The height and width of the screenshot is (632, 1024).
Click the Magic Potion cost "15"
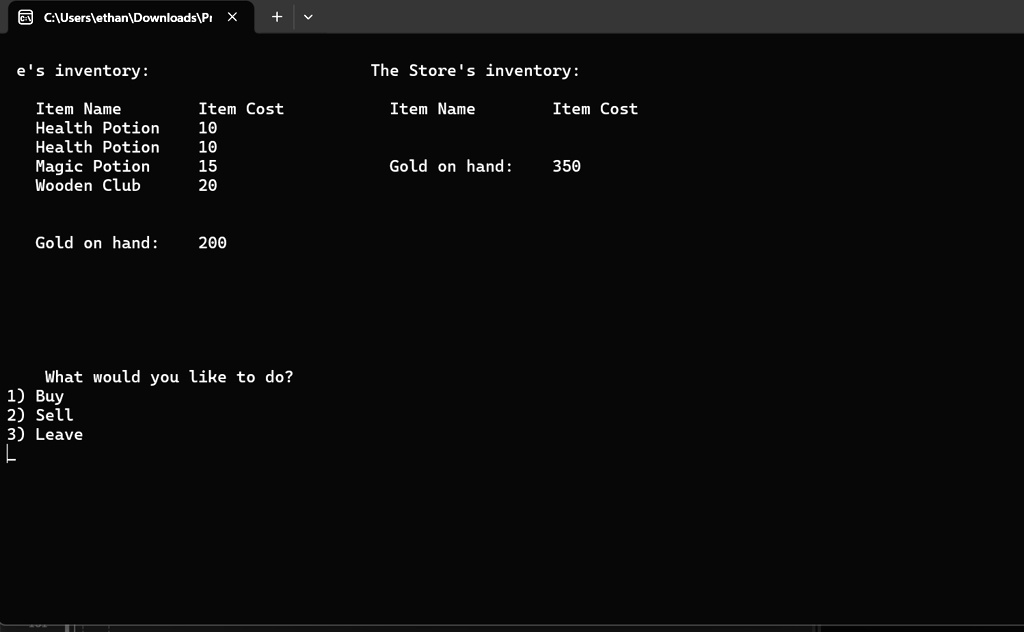click(x=208, y=166)
